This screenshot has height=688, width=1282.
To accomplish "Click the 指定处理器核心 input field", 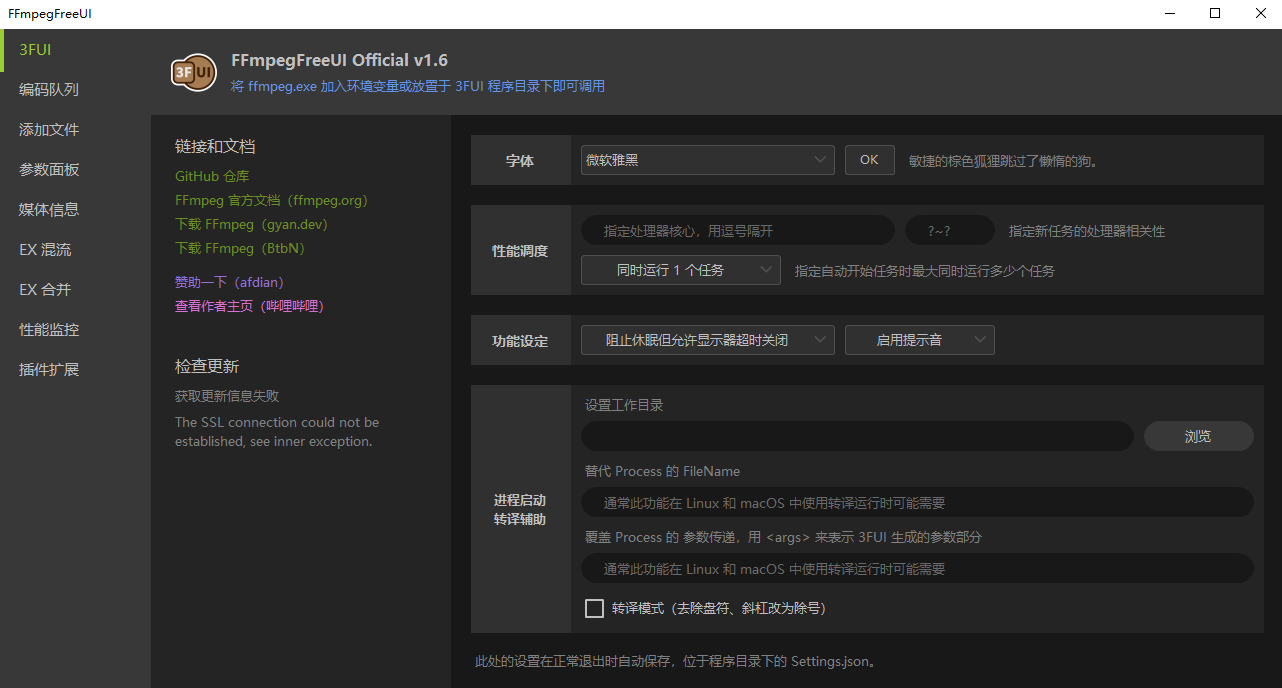I will (x=737, y=231).
